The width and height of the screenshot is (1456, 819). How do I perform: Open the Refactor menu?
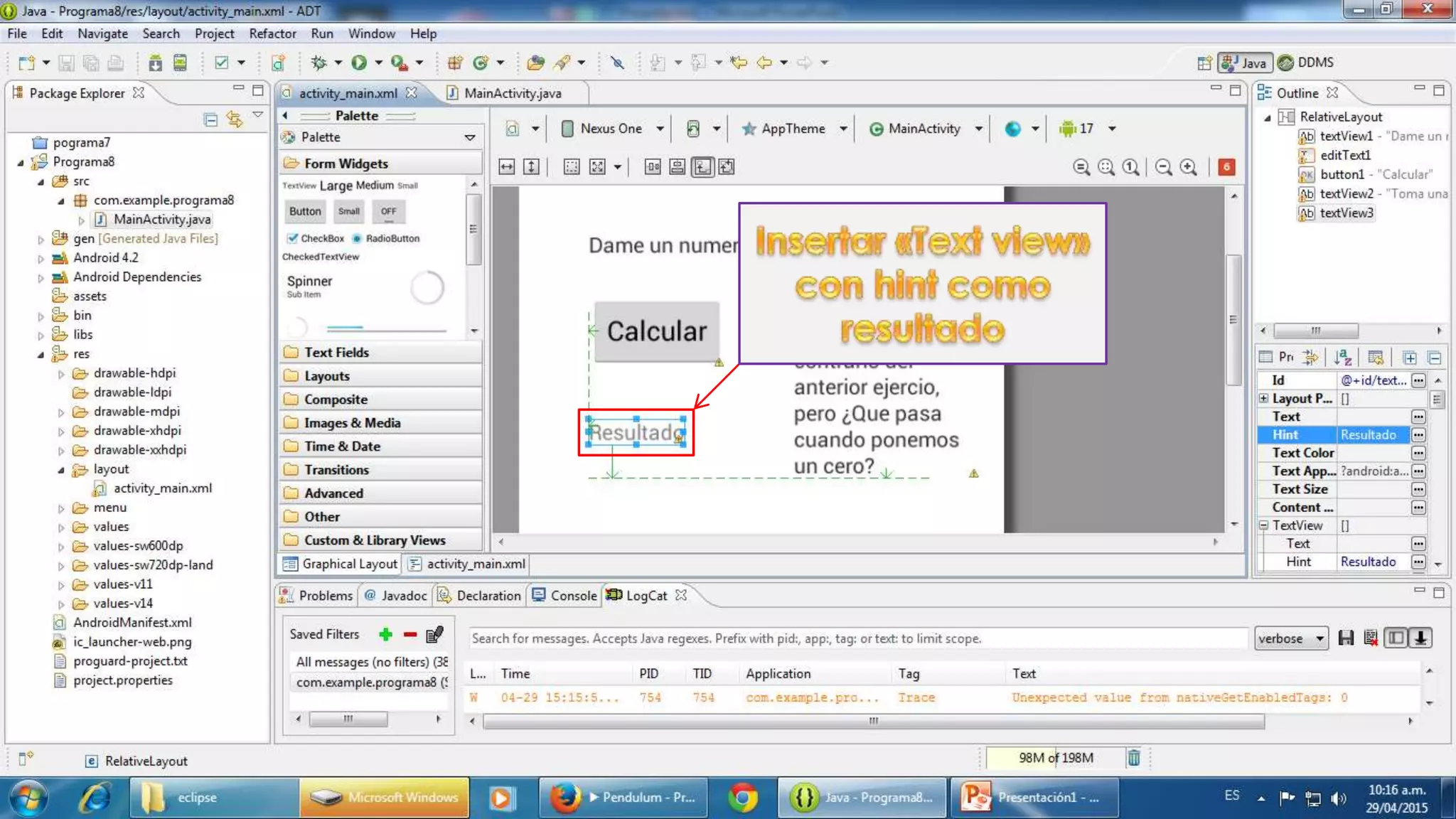pyautogui.click(x=272, y=33)
